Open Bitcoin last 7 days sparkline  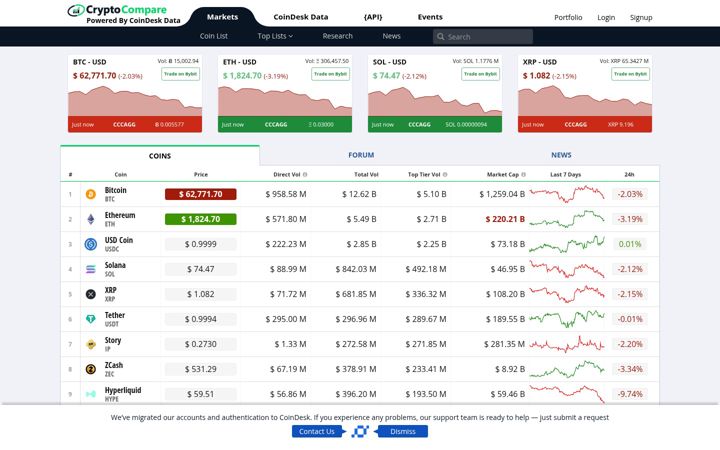(x=567, y=194)
